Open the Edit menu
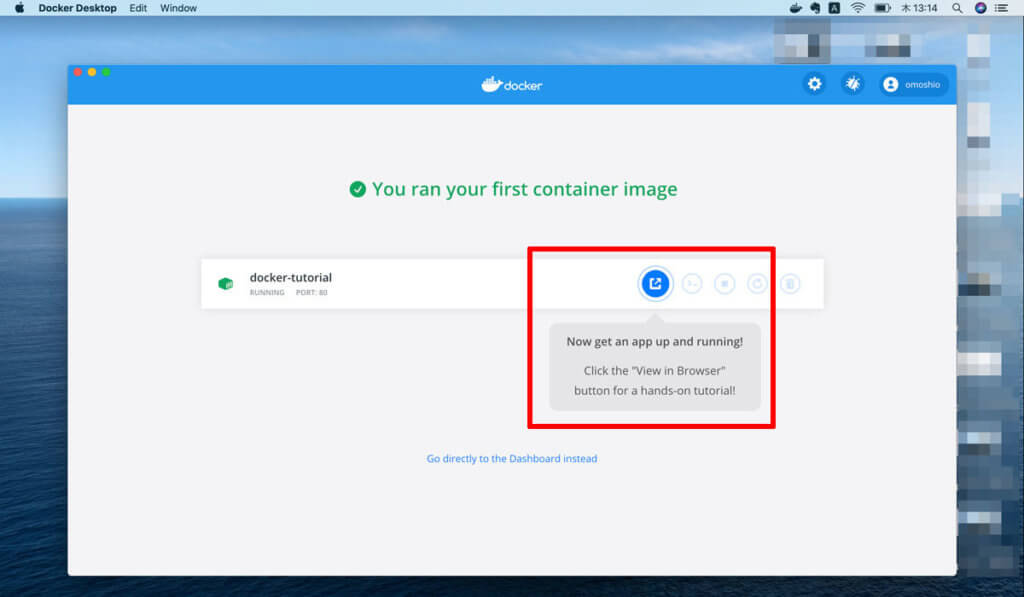The width and height of the screenshot is (1024, 597). coord(138,8)
